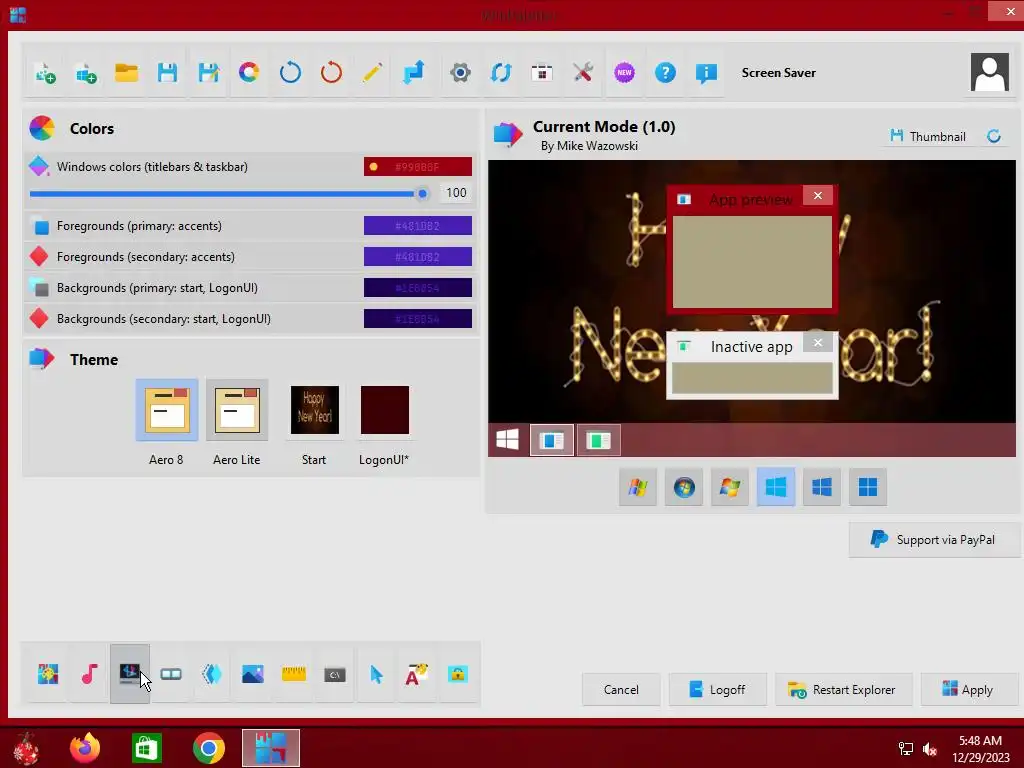
Task: Click the new theme file icon with green plus
Action: click(44, 72)
